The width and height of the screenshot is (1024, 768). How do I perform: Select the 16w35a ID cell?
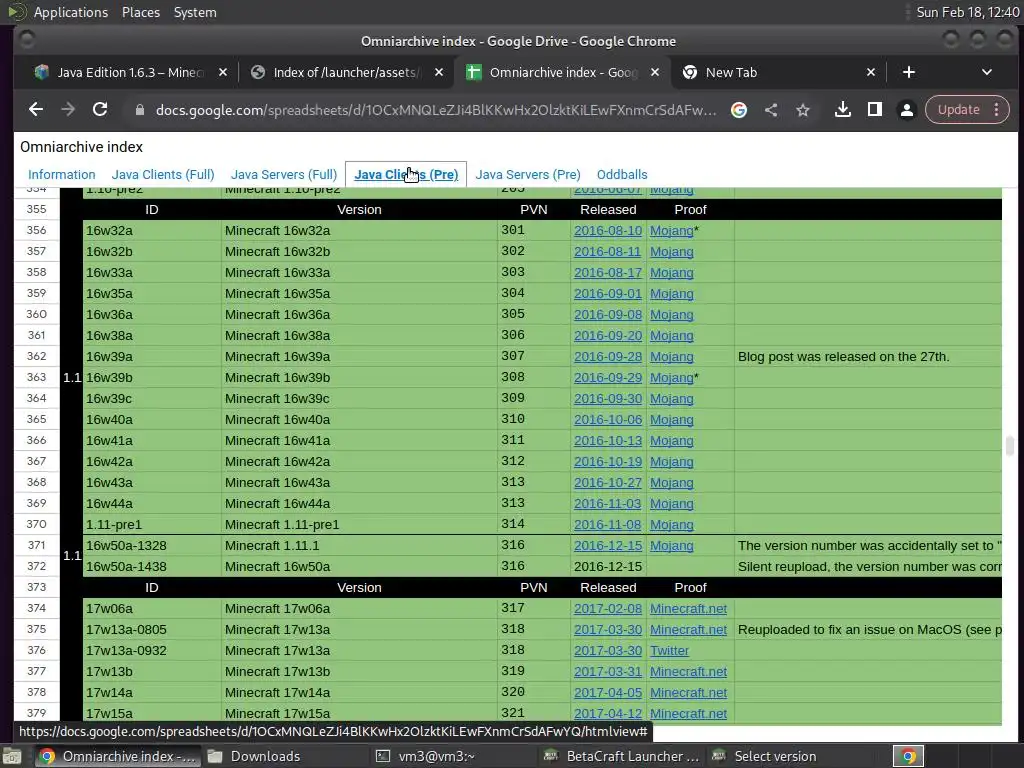click(x=152, y=293)
